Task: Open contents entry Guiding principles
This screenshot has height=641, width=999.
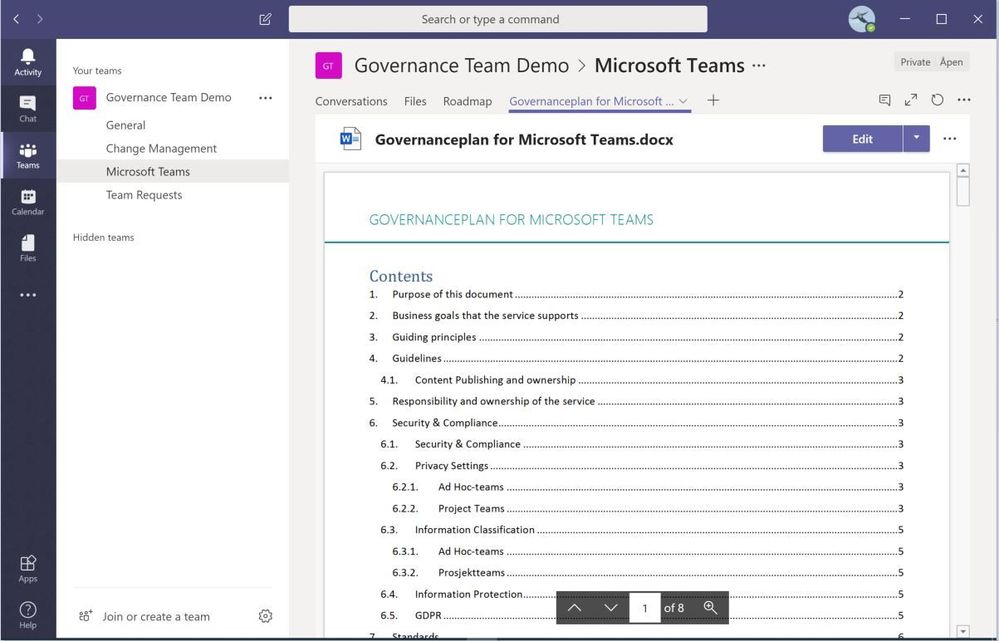Action: 636,337
